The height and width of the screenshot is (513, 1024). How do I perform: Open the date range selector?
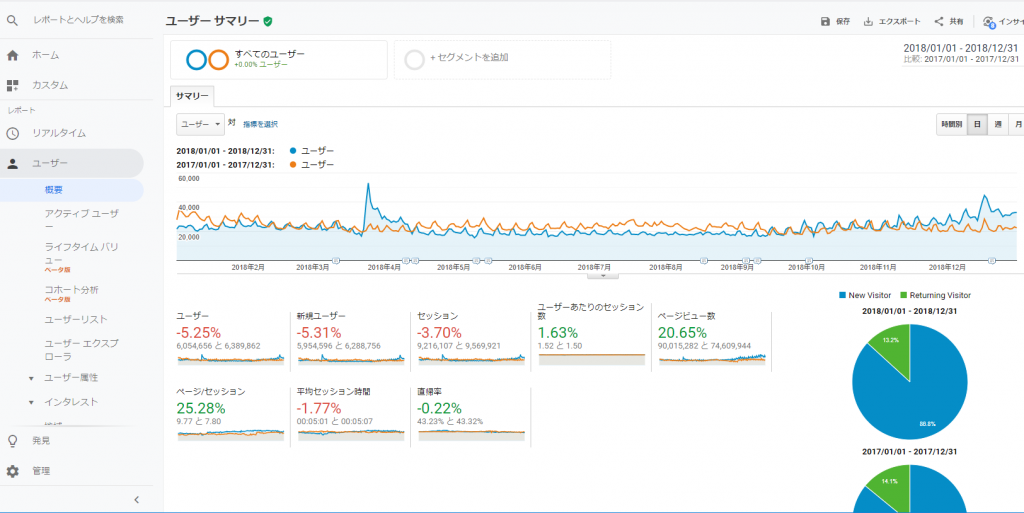point(961,53)
